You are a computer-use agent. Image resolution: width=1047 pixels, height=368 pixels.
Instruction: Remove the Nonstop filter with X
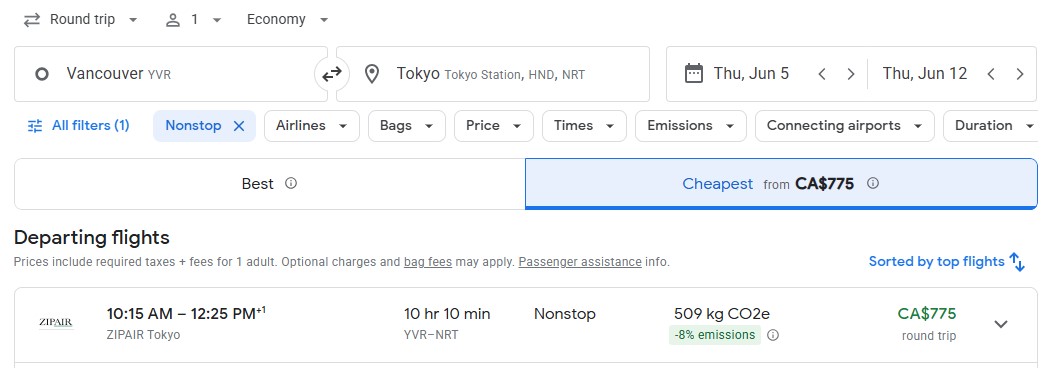[239, 126]
